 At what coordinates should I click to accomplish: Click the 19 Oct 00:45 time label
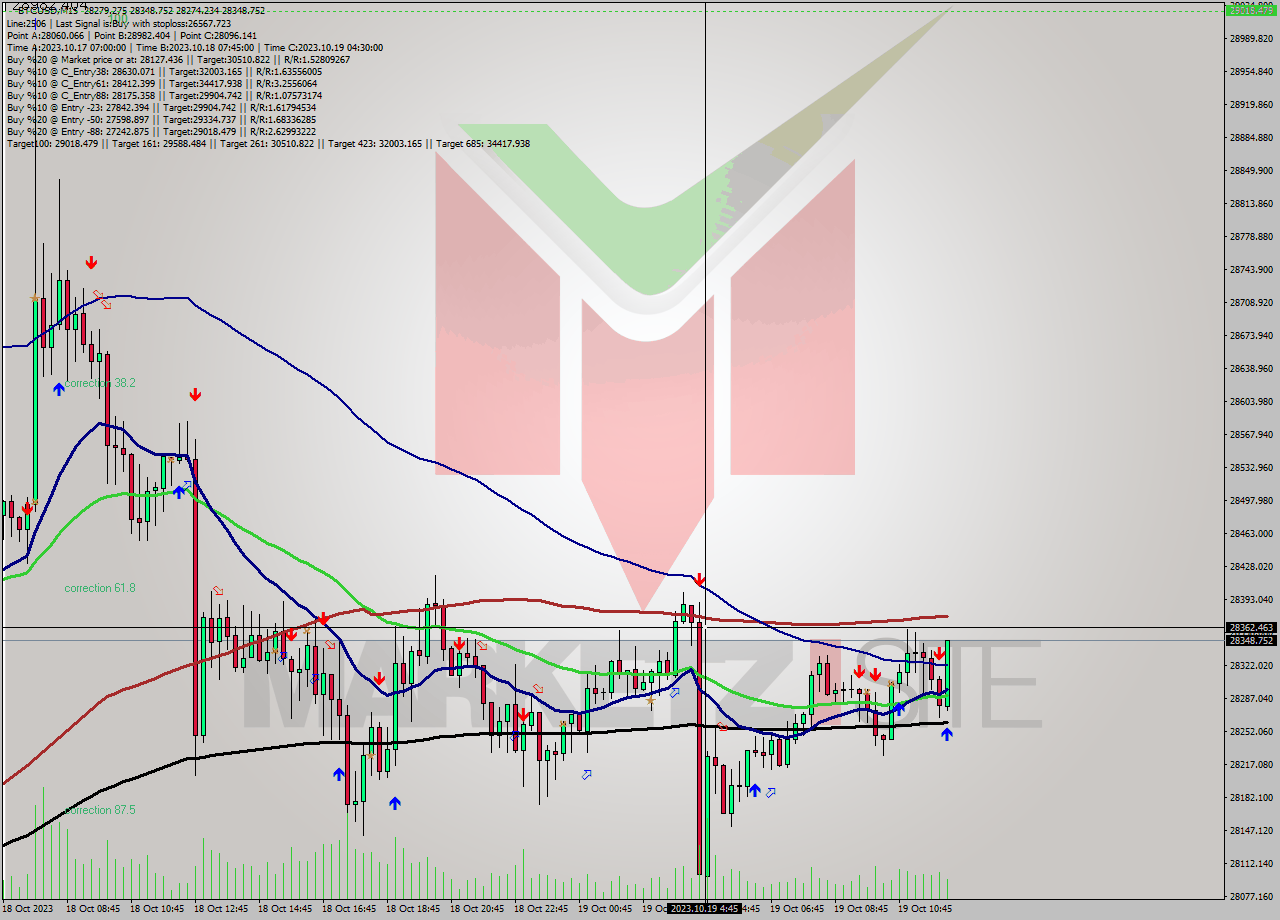coord(604,909)
